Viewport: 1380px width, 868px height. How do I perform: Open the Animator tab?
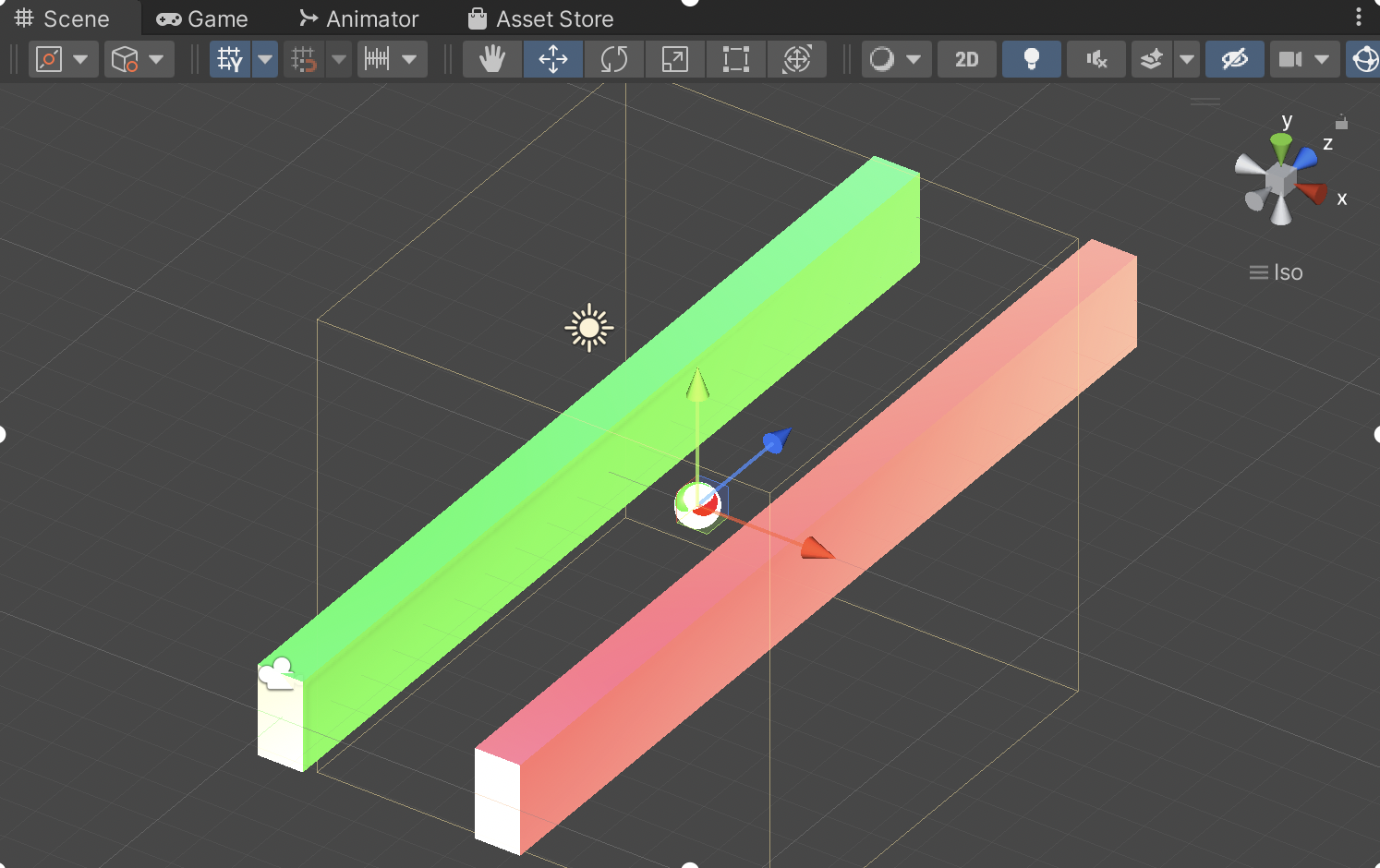(x=360, y=18)
